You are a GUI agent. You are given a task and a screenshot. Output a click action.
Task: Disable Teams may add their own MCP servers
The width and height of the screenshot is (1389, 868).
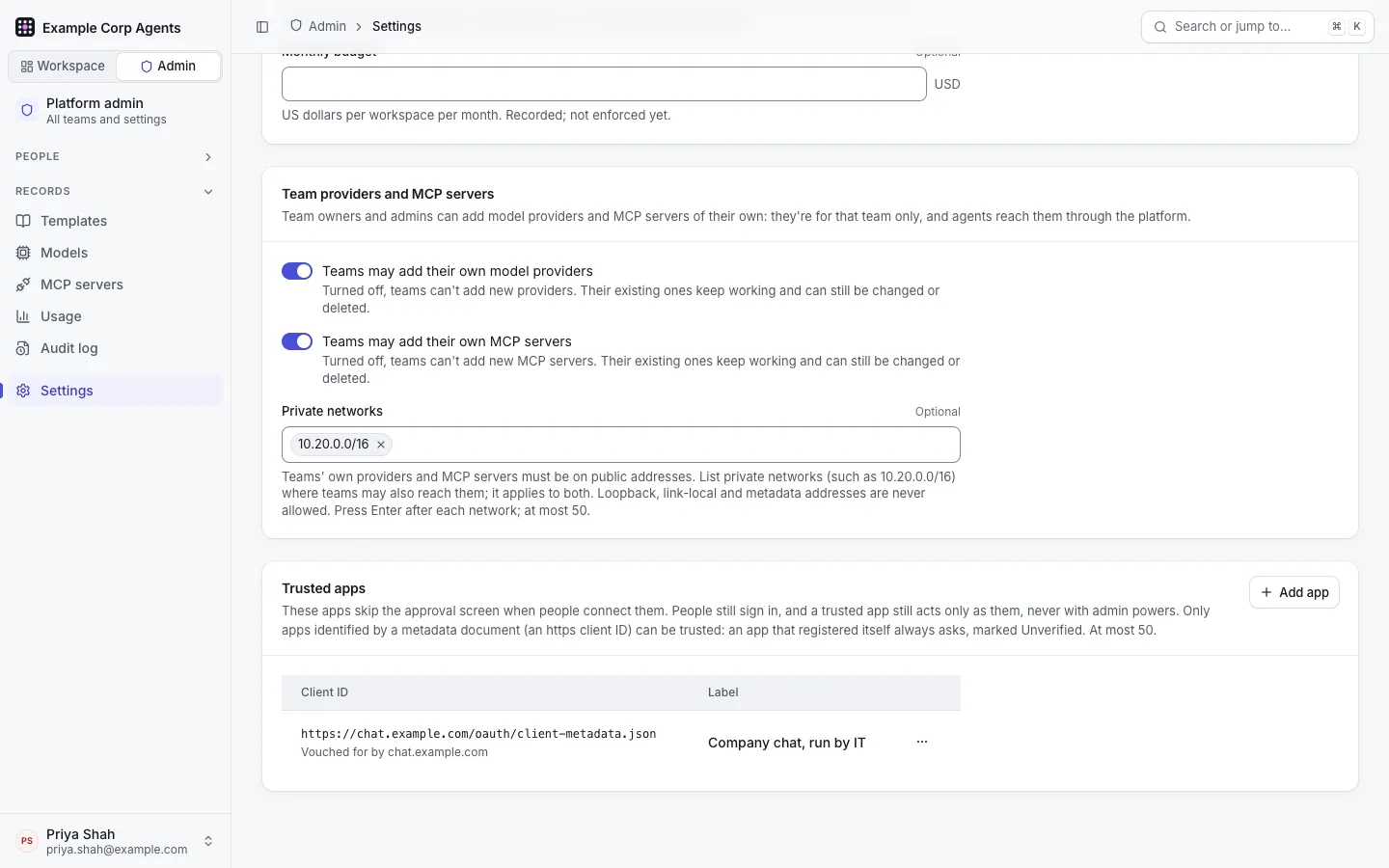tap(297, 341)
